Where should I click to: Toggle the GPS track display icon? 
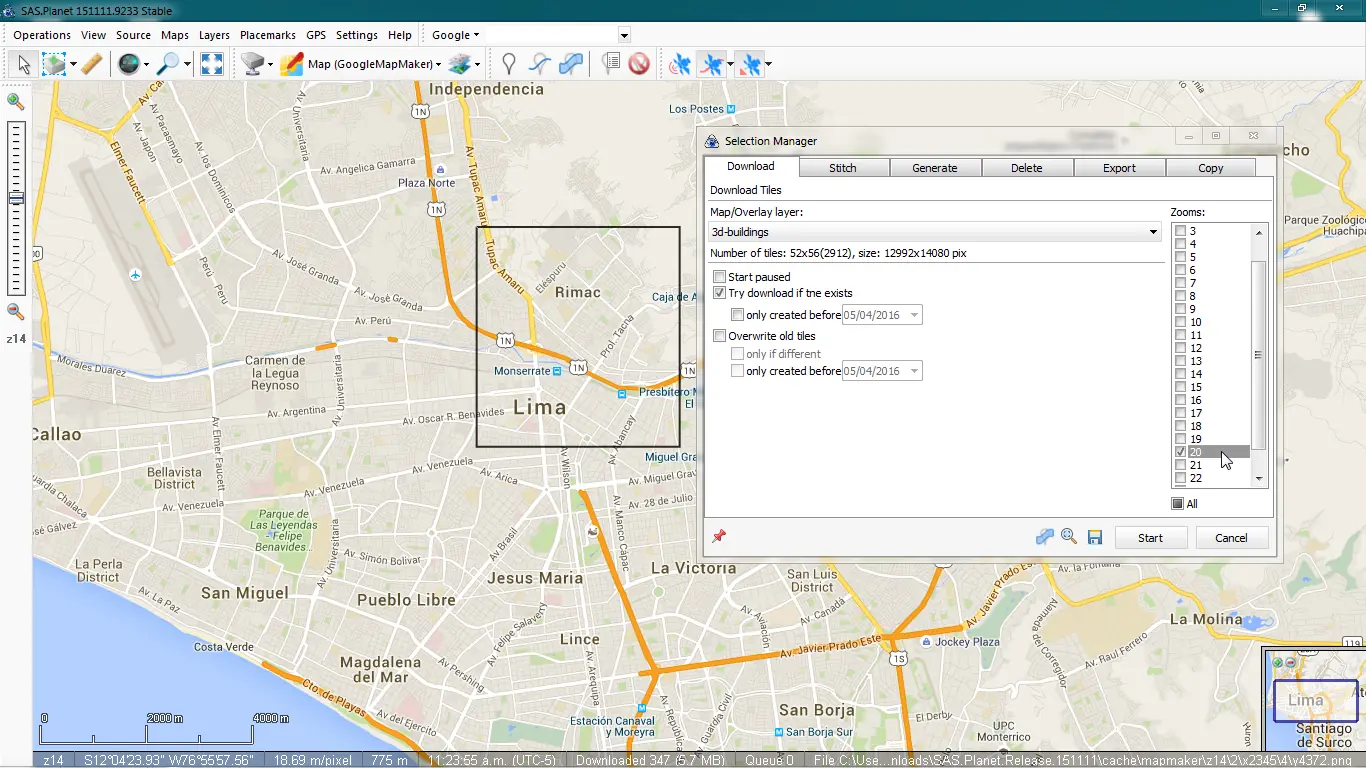[712, 64]
